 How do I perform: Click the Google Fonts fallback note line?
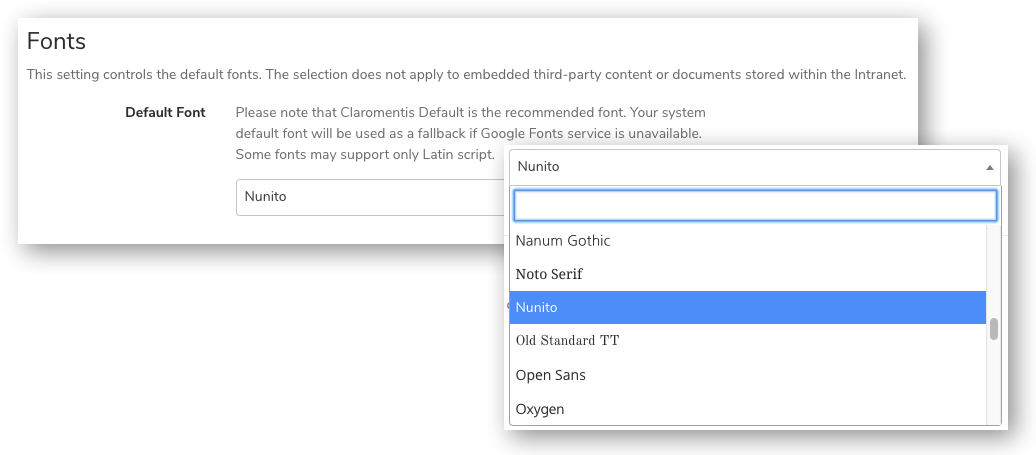pyautogui.click(x=468, y=133)
